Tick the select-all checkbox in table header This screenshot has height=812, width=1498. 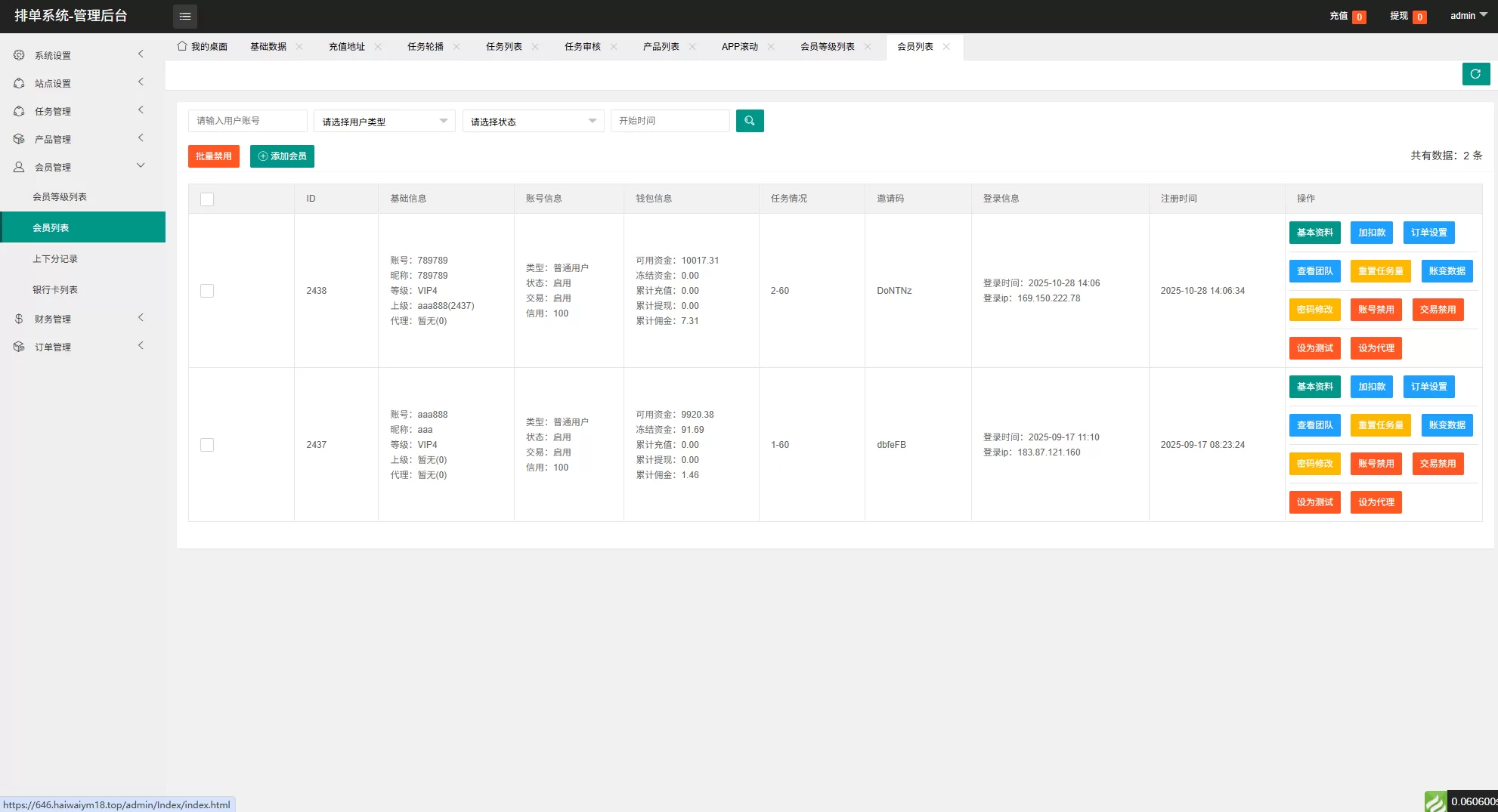(x=207, y=199)
